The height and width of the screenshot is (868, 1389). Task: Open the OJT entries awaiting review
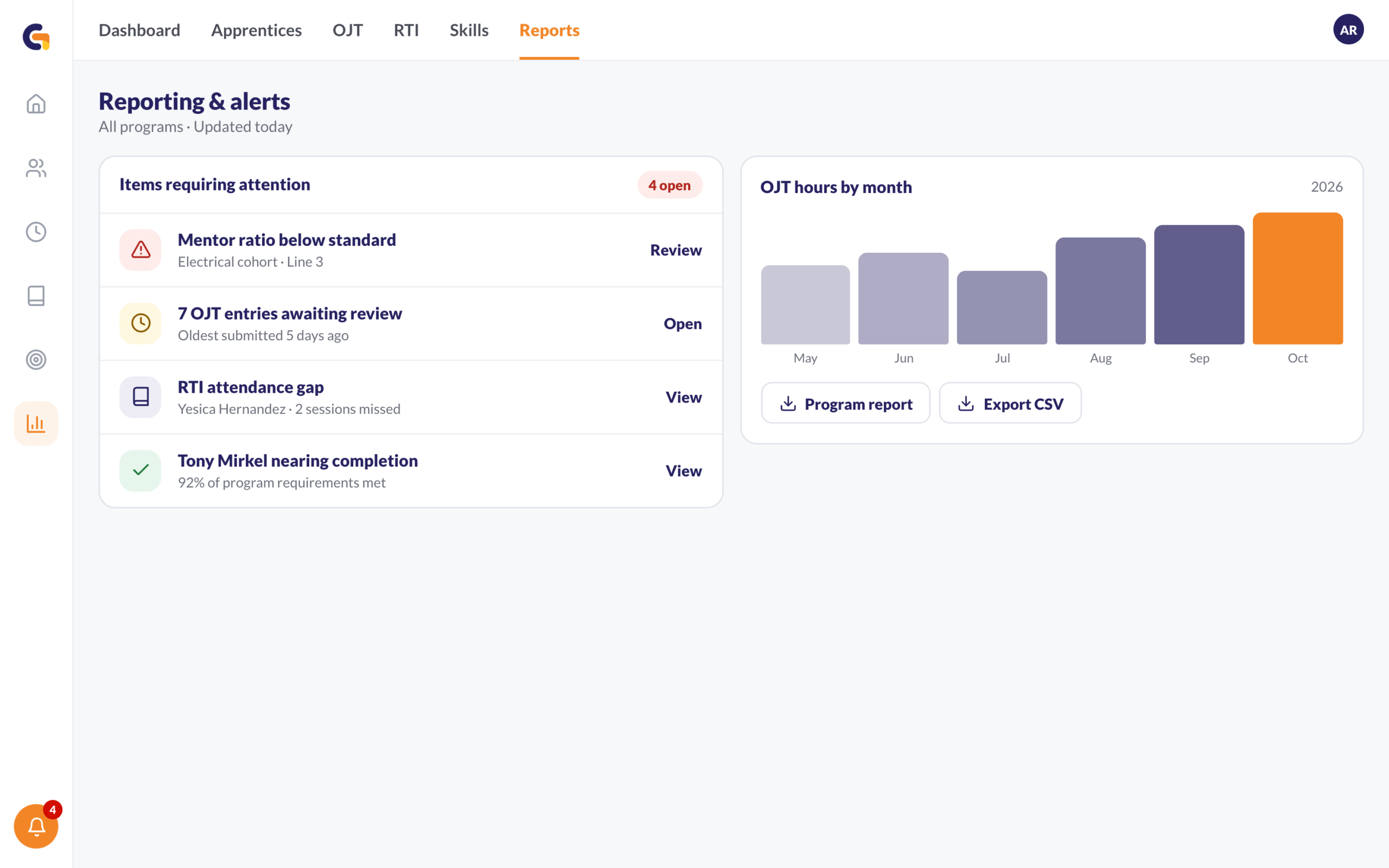click(x=683, y=323)
